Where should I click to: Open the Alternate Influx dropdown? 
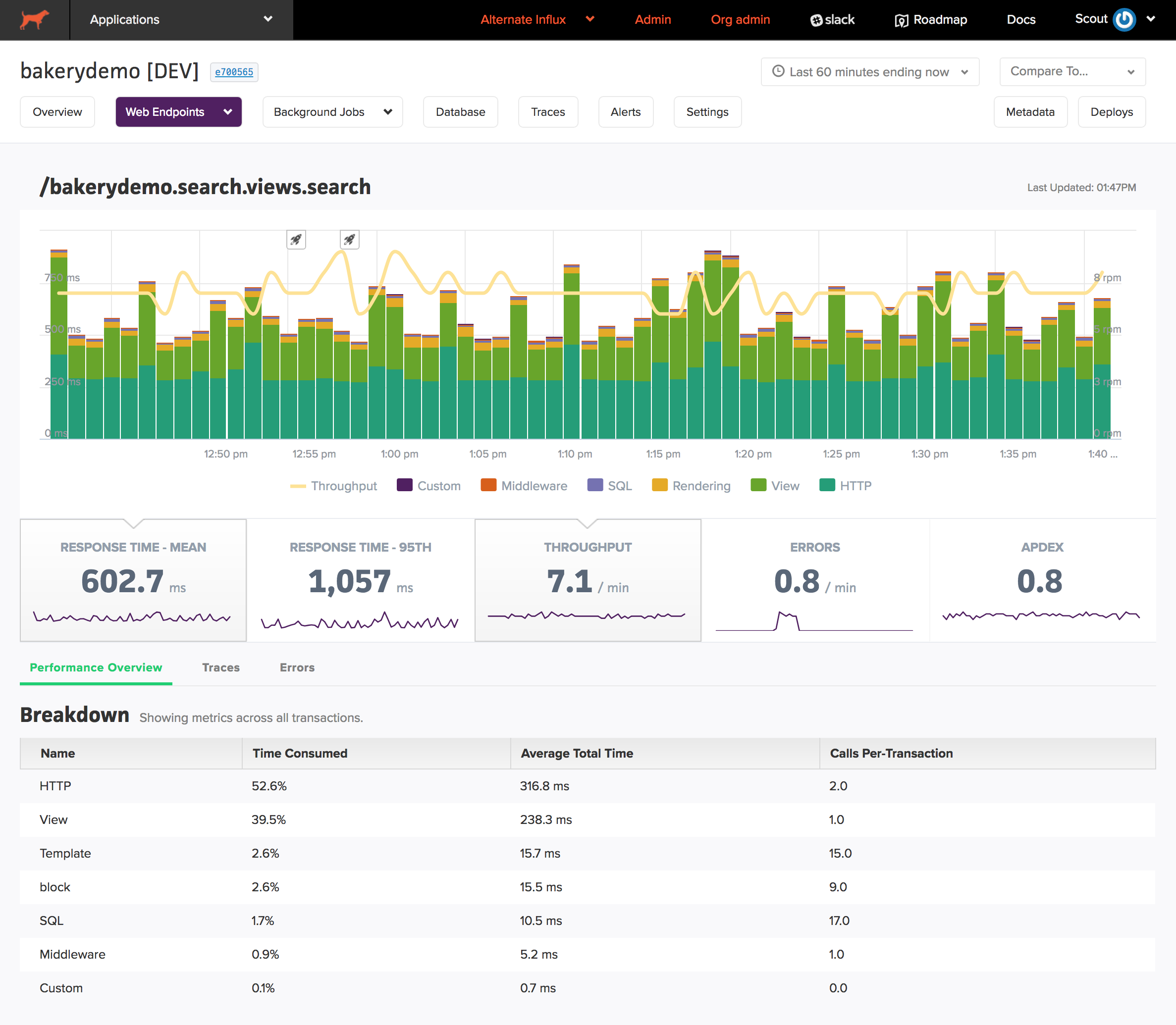pos(537,19)
